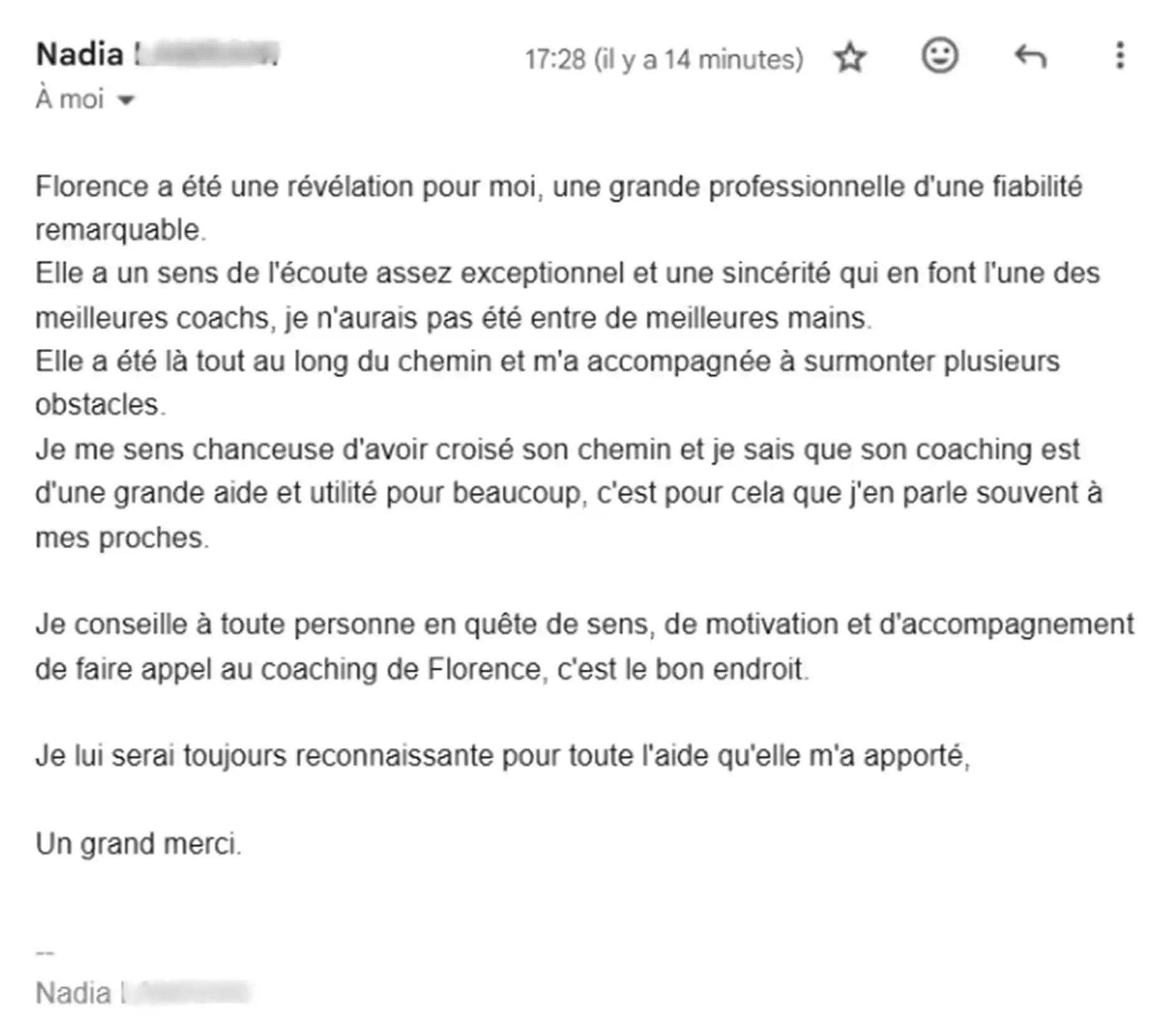This screenshot has height=1036, width=1163.
Task: Add an emoji reaction to the message
Action: coord(940,56)
